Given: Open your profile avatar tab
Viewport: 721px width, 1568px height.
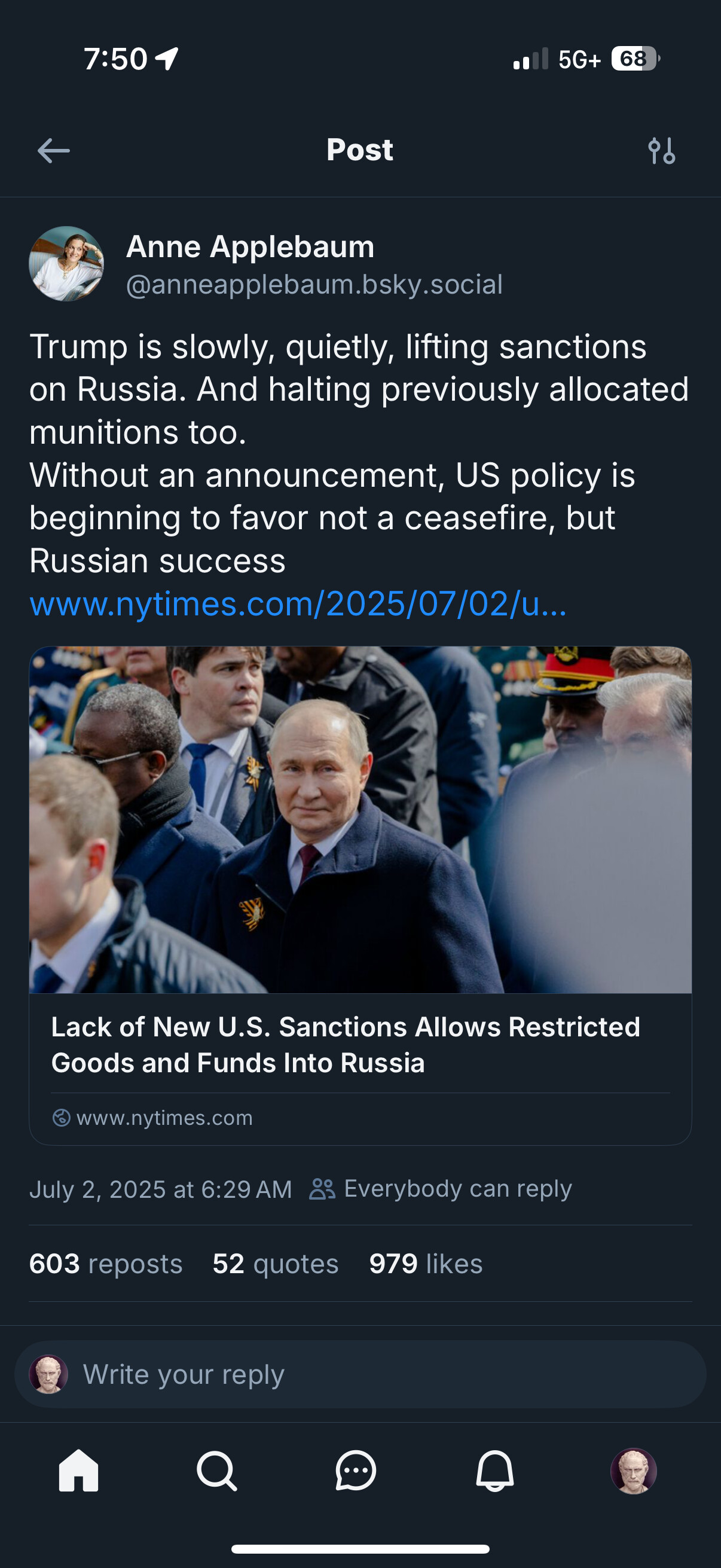Looking at the screenshot, I should point(633,1471).
